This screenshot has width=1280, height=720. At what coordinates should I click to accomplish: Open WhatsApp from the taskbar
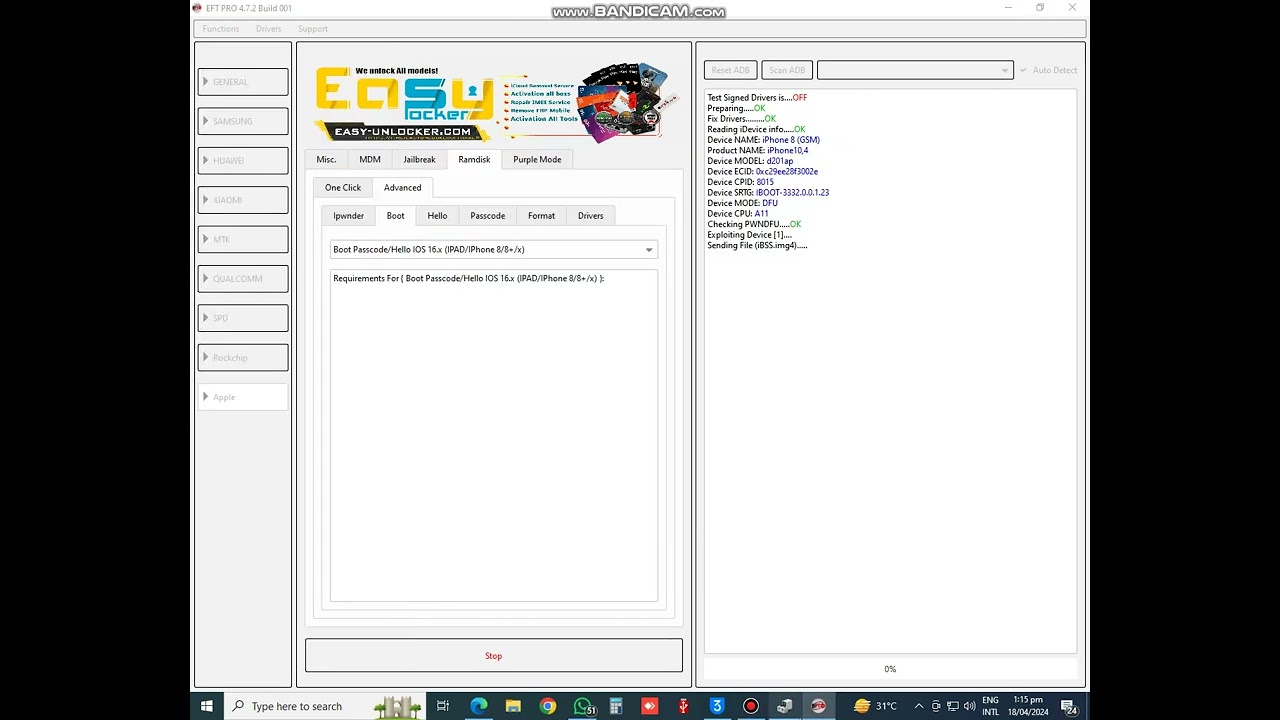[x=583, y=706]
